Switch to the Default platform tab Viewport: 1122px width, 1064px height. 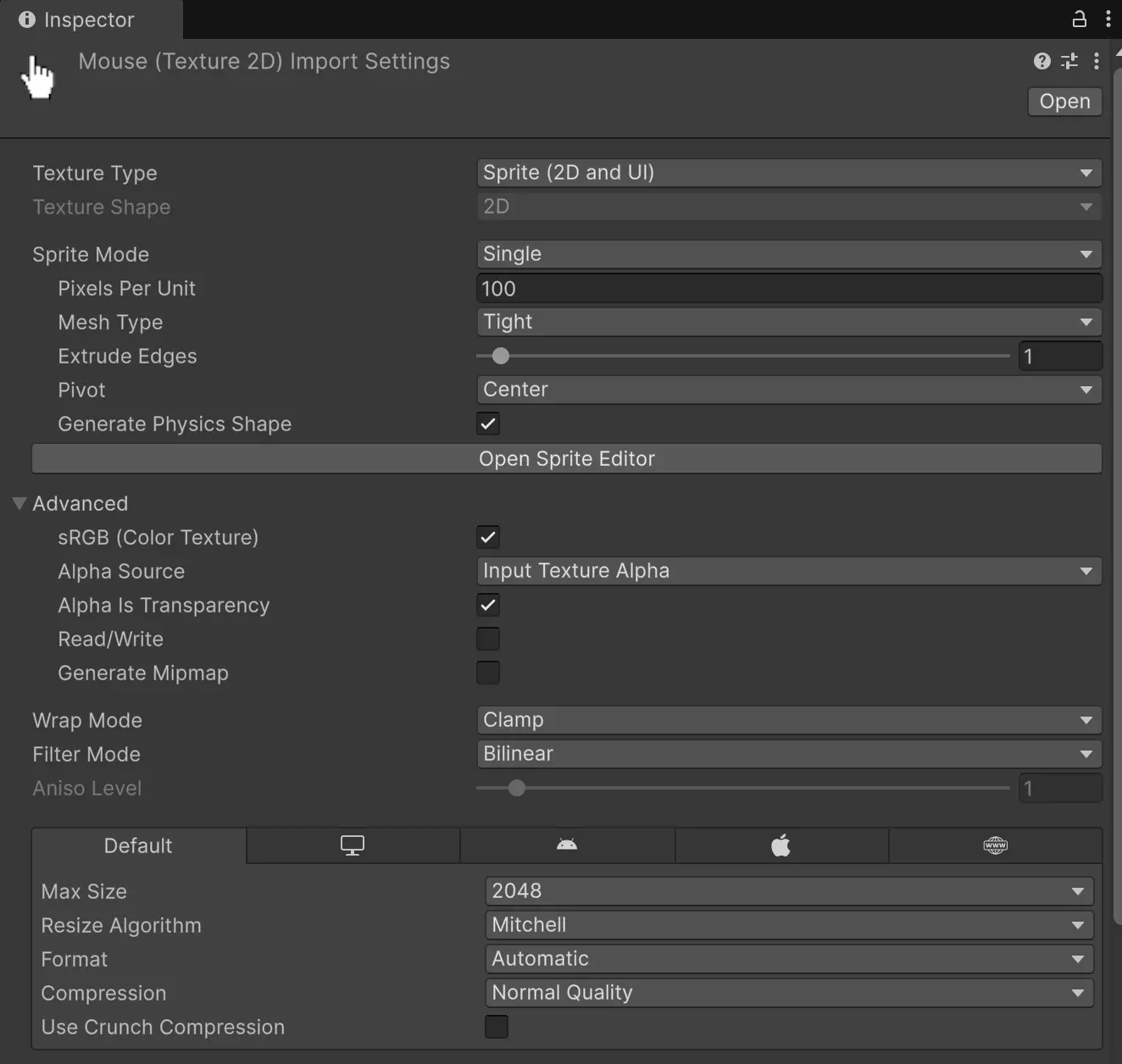[138, 845]
